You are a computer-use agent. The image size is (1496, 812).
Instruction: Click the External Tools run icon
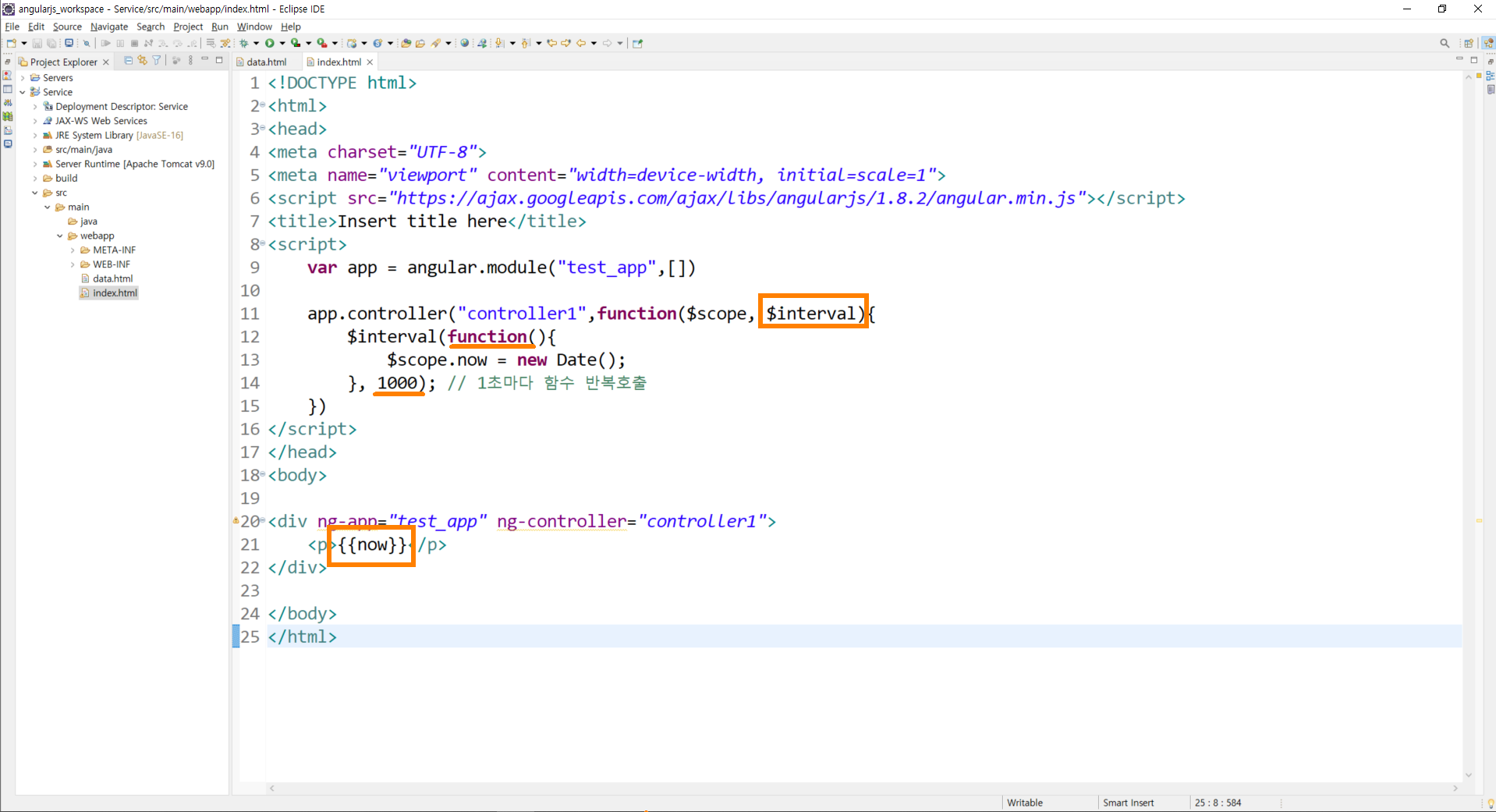(x=321, y=44)
